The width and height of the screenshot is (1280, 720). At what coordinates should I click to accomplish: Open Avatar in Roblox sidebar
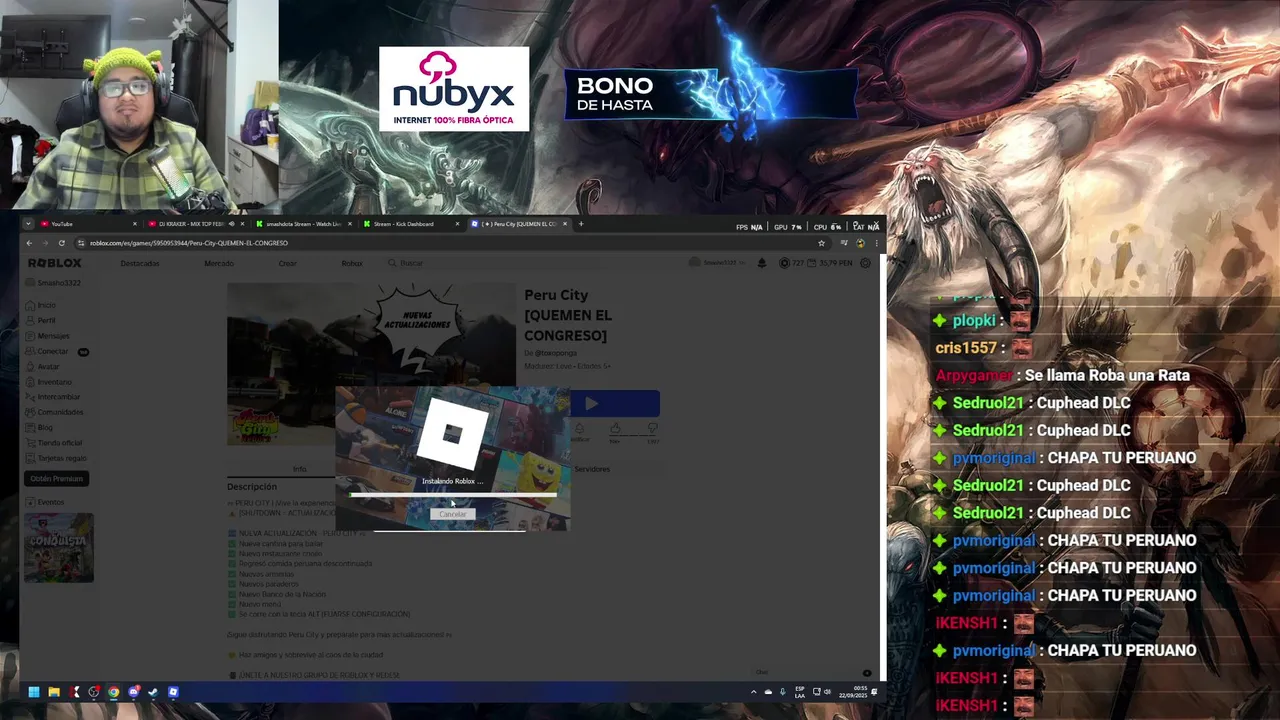click(x=43, y=366)
